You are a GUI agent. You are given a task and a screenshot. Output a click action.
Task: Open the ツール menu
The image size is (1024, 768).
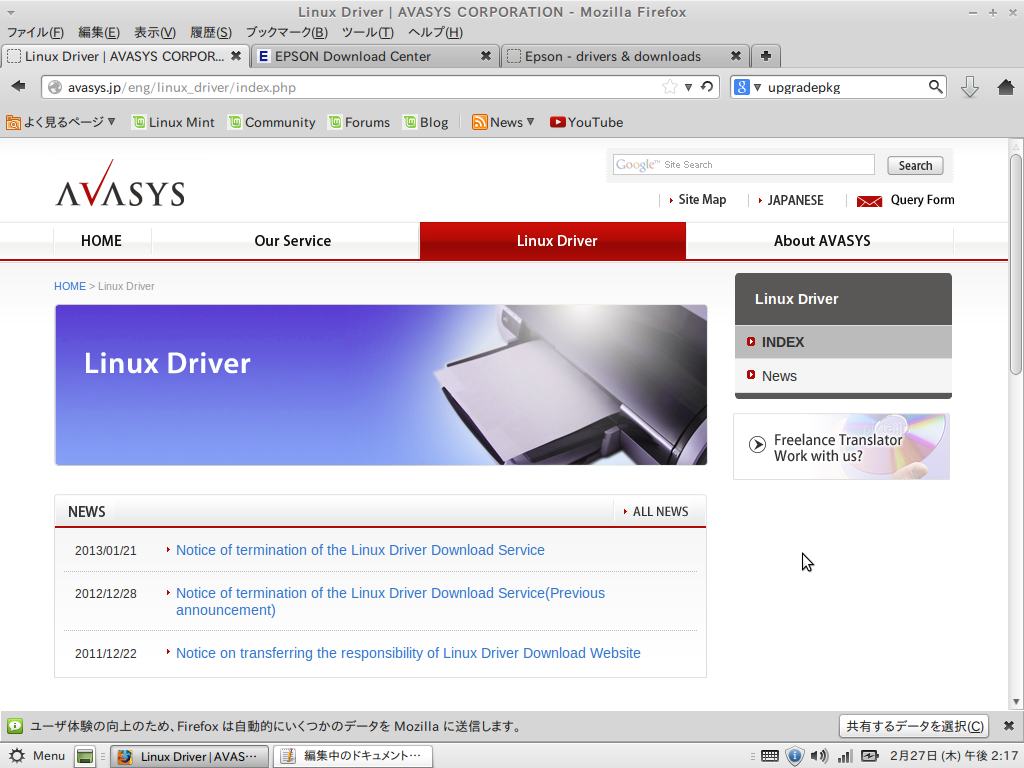pos(368,33)
